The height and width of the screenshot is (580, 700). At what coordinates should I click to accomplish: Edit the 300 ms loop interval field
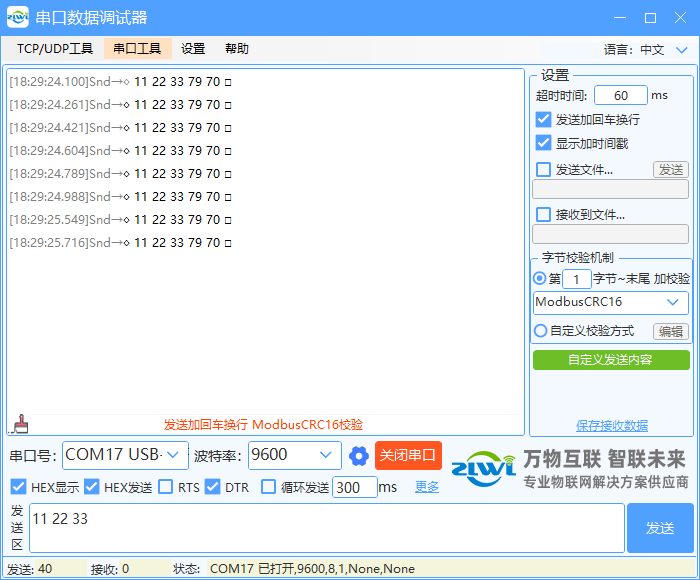354,487
